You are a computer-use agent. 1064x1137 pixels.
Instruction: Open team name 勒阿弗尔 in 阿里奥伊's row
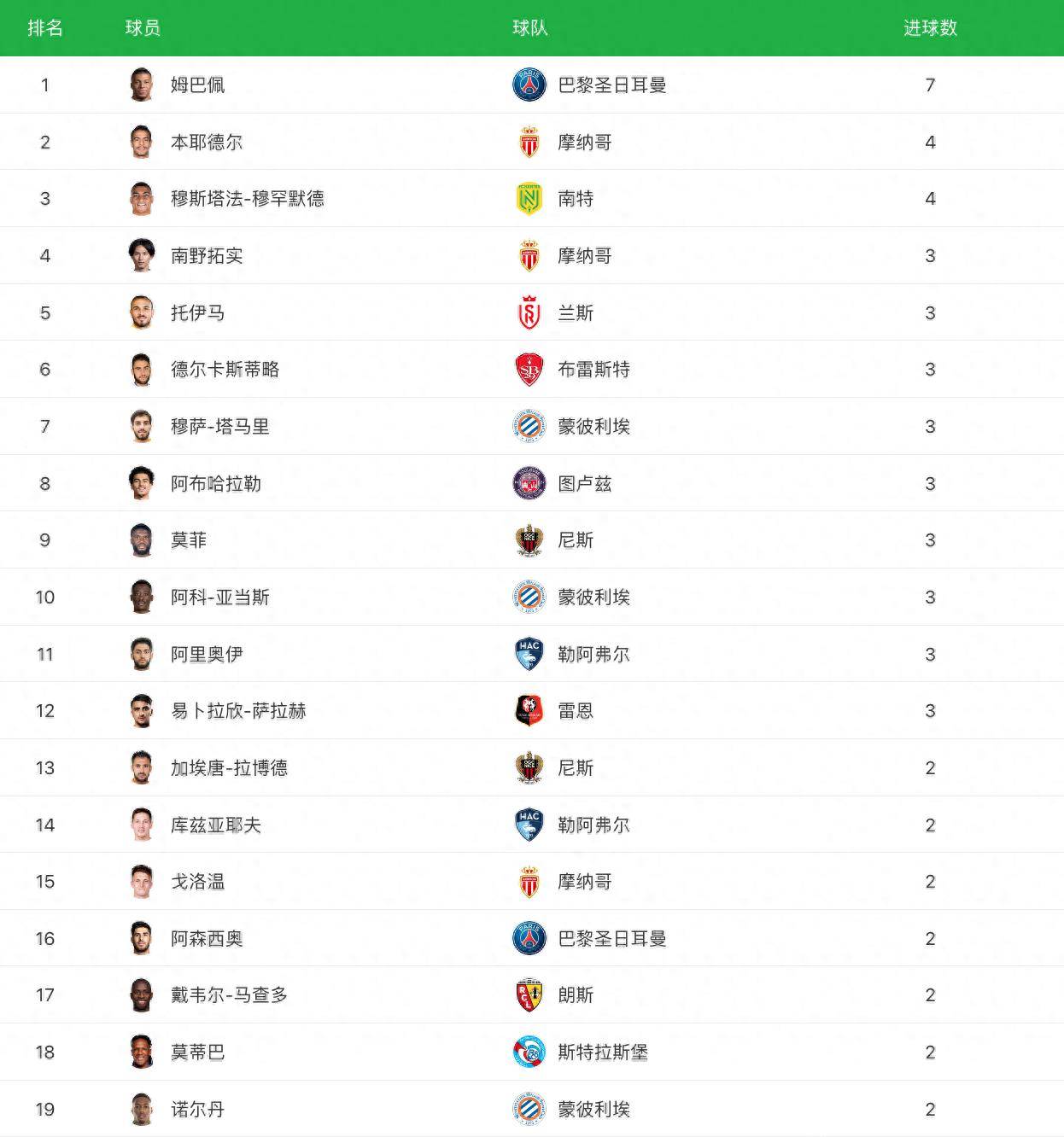[x=593, y=655]
